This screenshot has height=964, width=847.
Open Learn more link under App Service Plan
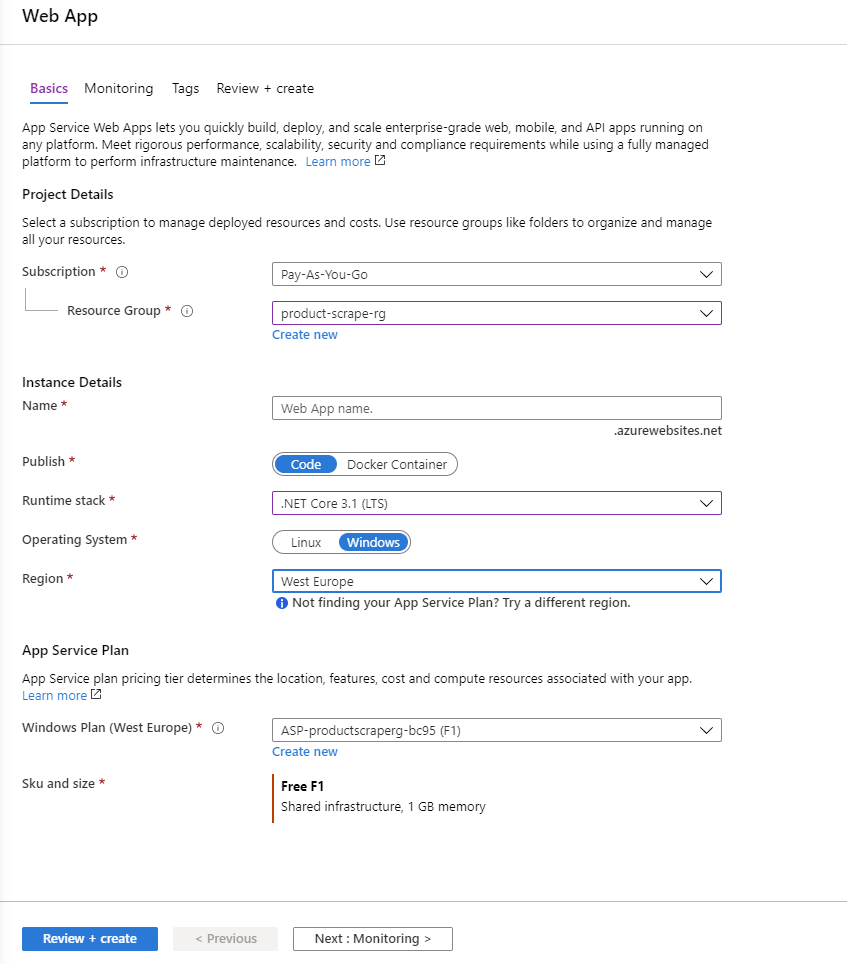(x=55, y=695)
